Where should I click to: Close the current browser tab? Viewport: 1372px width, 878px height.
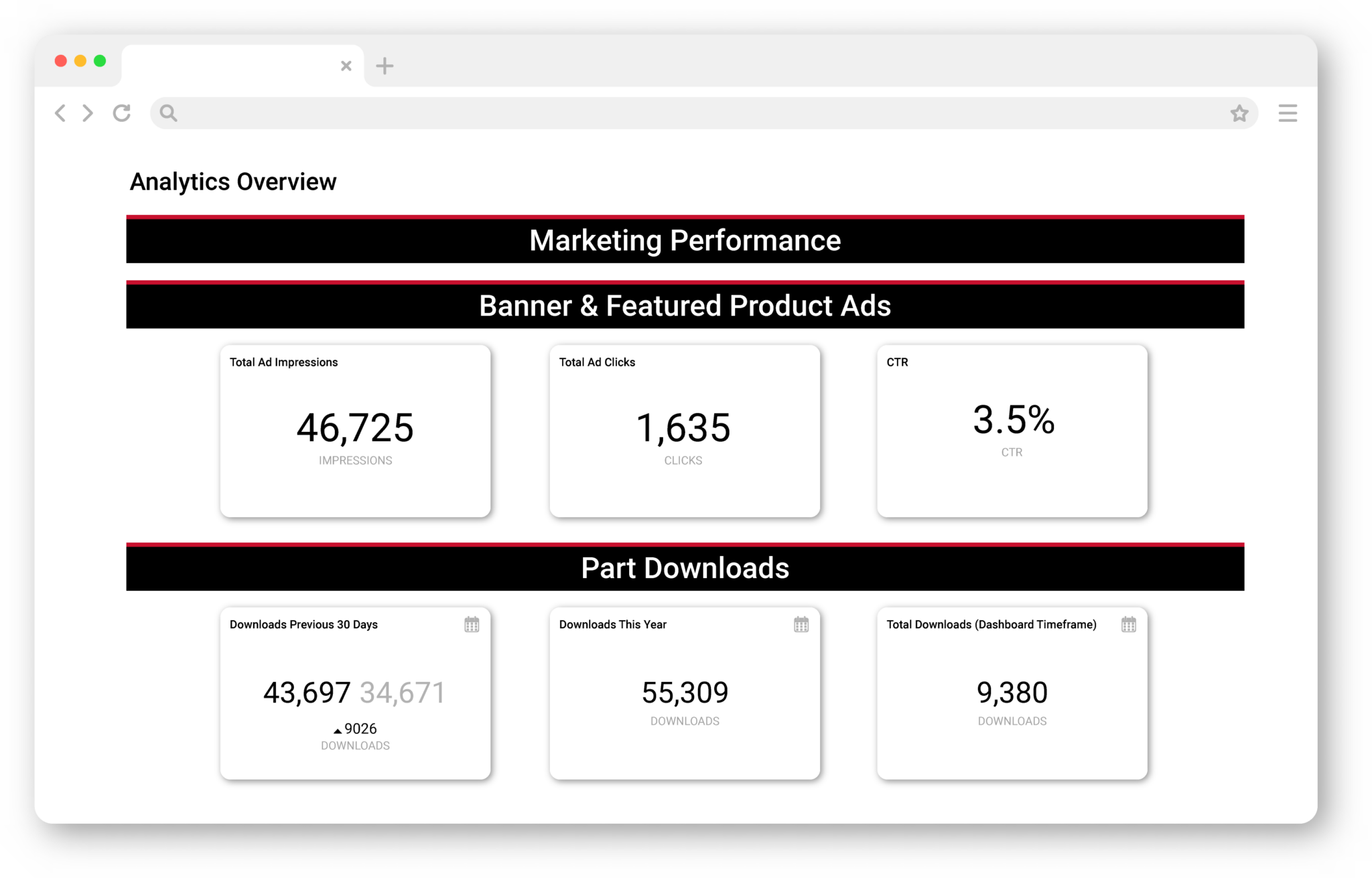tap(346, 66)
